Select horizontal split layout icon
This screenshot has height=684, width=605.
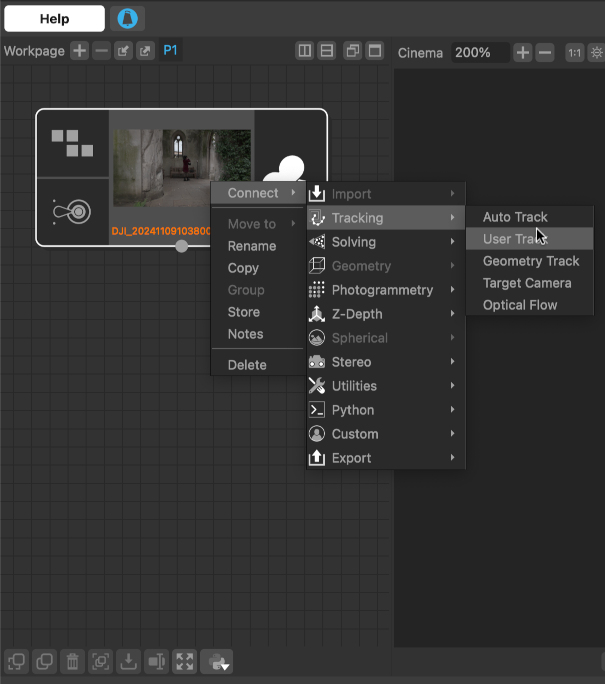327,51
